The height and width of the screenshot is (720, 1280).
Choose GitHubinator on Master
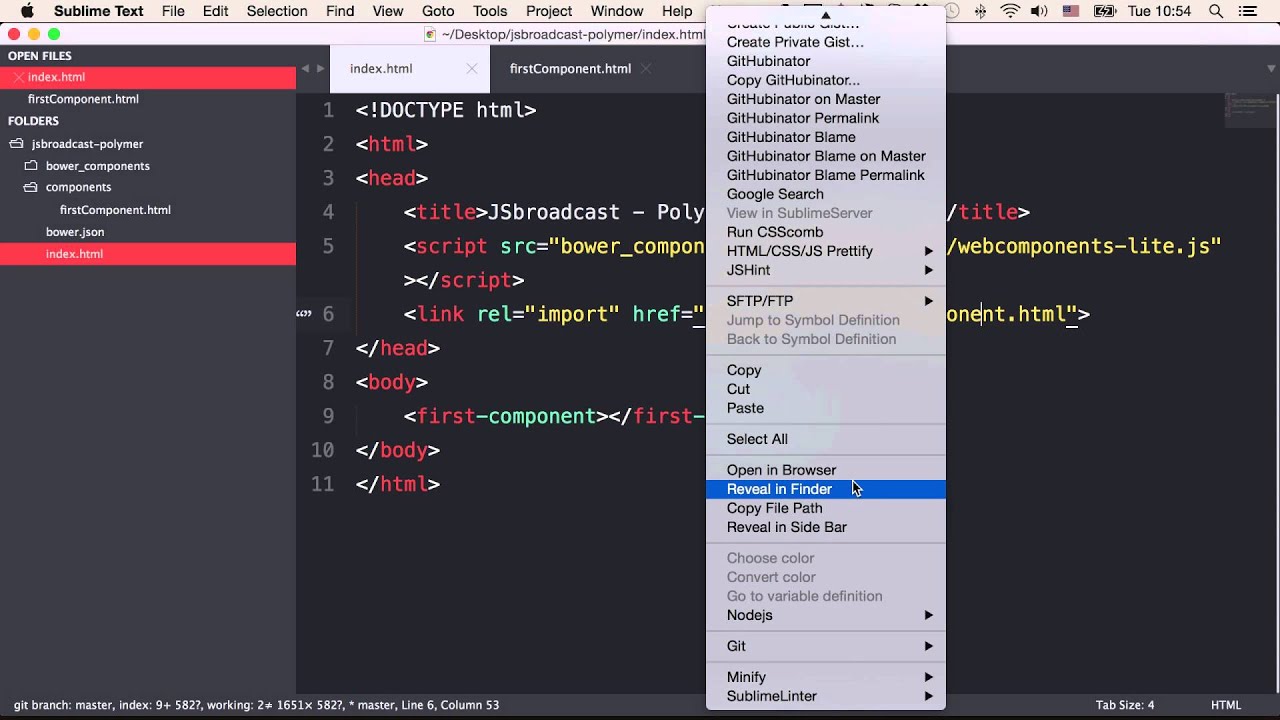(x=826, y=99)
